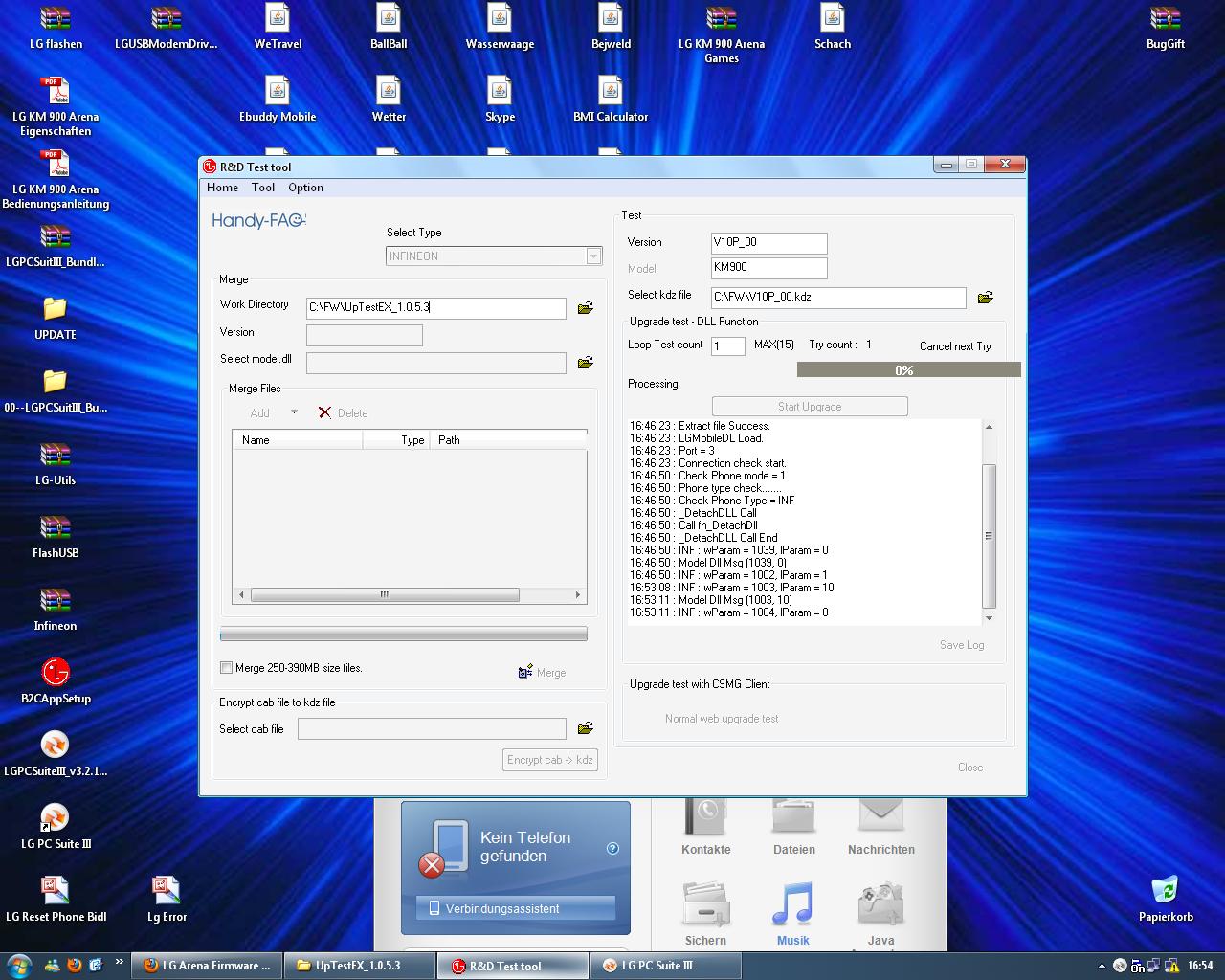Open Musik in LG PC Suite

click(792, 914)
